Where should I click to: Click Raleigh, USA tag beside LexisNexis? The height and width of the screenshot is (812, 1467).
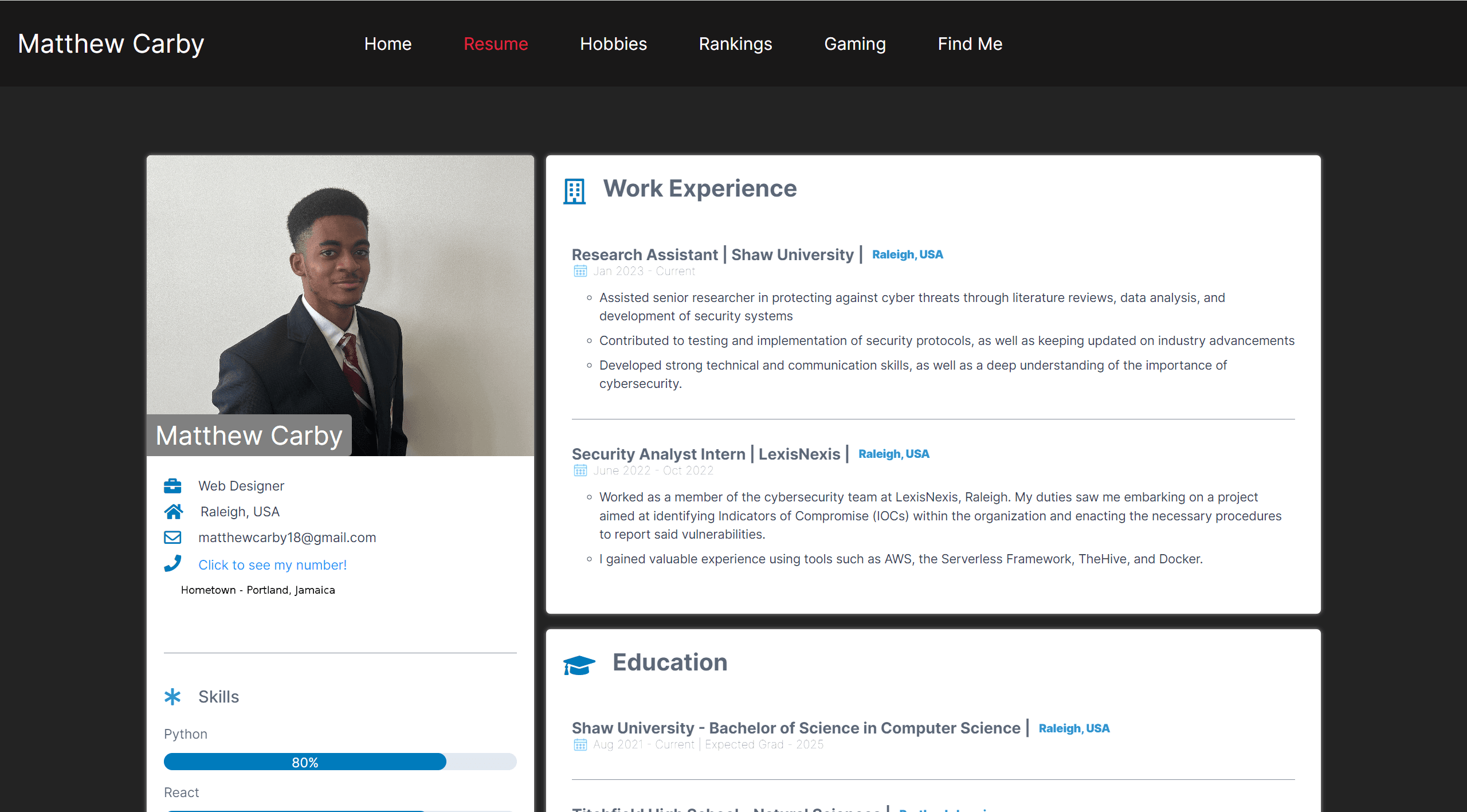click(893, 454)
